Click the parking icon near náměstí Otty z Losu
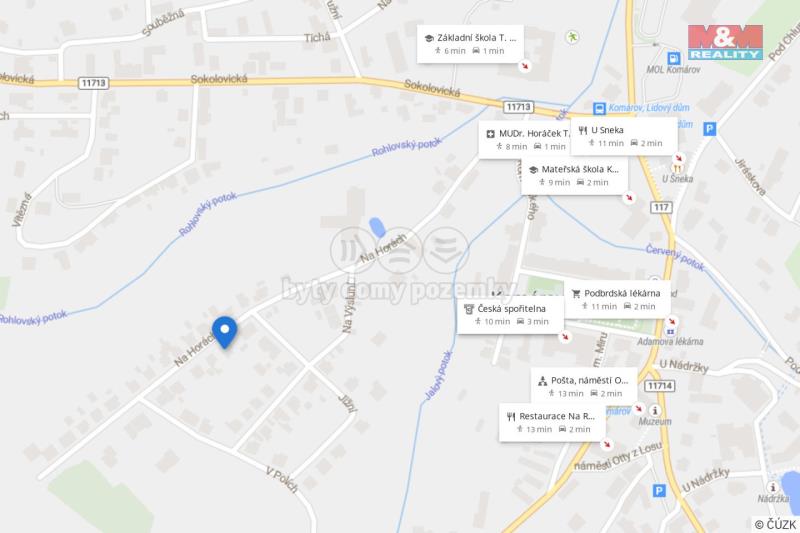Viewport: 800px width, 533px height. pos(659,491)
